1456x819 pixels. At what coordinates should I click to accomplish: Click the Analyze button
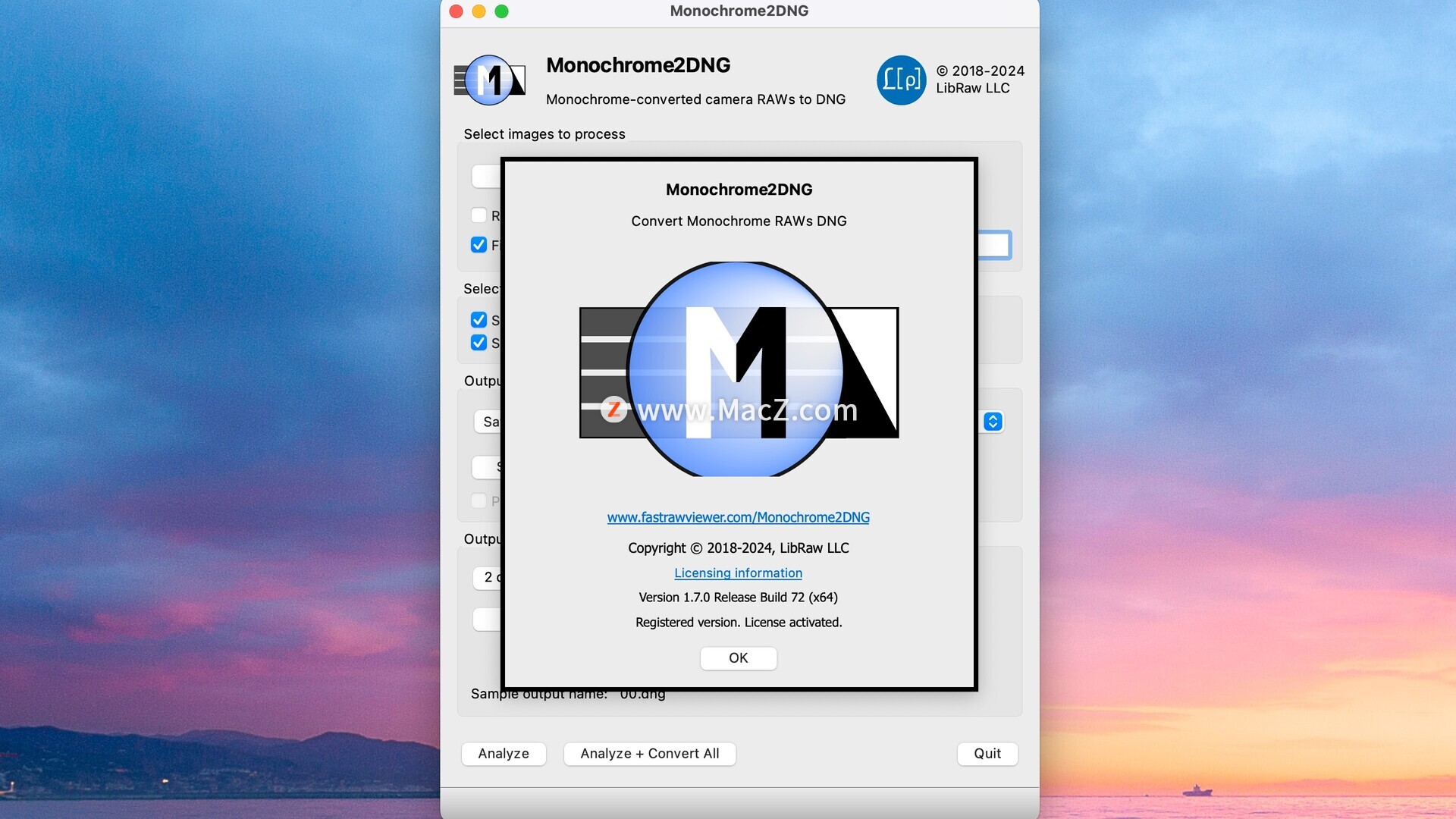tap(504, 754)
